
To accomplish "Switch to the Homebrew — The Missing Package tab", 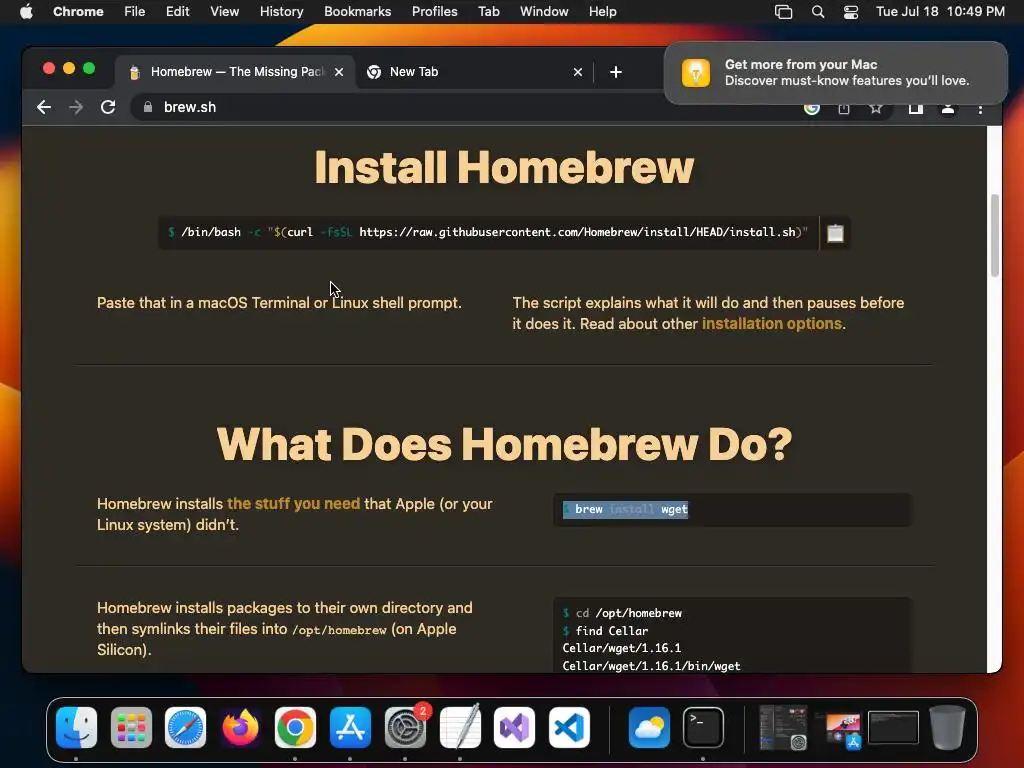I will point(236,72).
